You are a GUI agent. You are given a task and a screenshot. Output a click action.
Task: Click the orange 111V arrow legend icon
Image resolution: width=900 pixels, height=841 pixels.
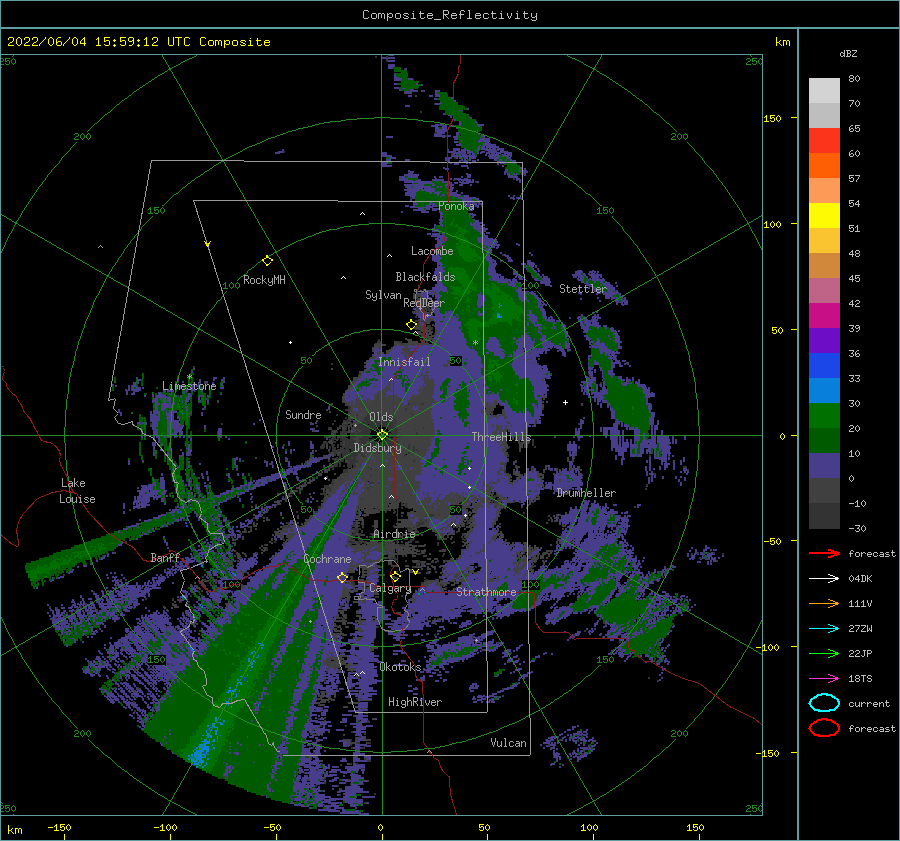click(x=824, y=603)
